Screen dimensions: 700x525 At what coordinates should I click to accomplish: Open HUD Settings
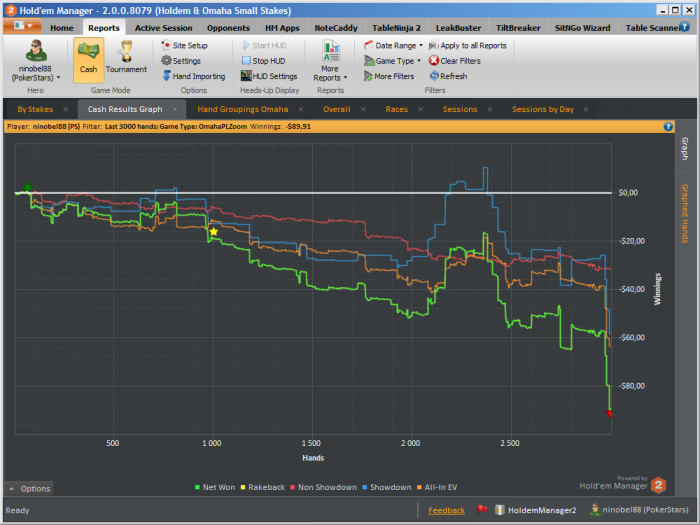click(269, 76)
